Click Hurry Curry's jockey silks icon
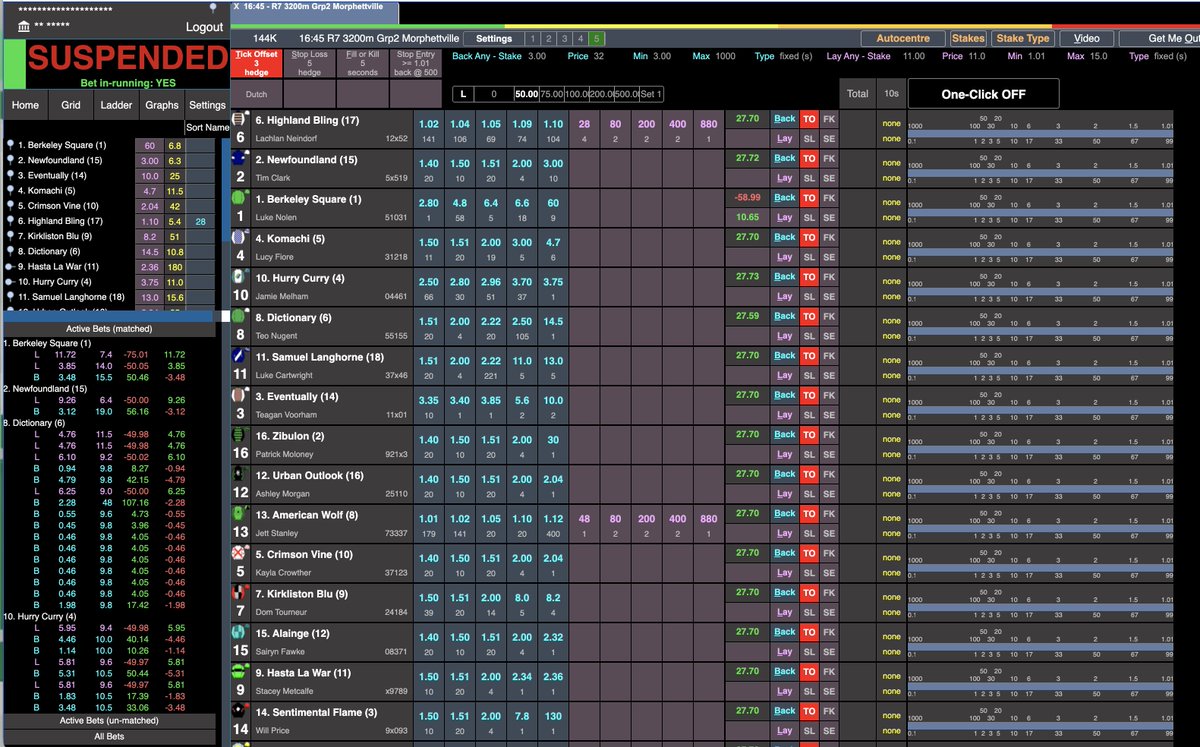 239,277
